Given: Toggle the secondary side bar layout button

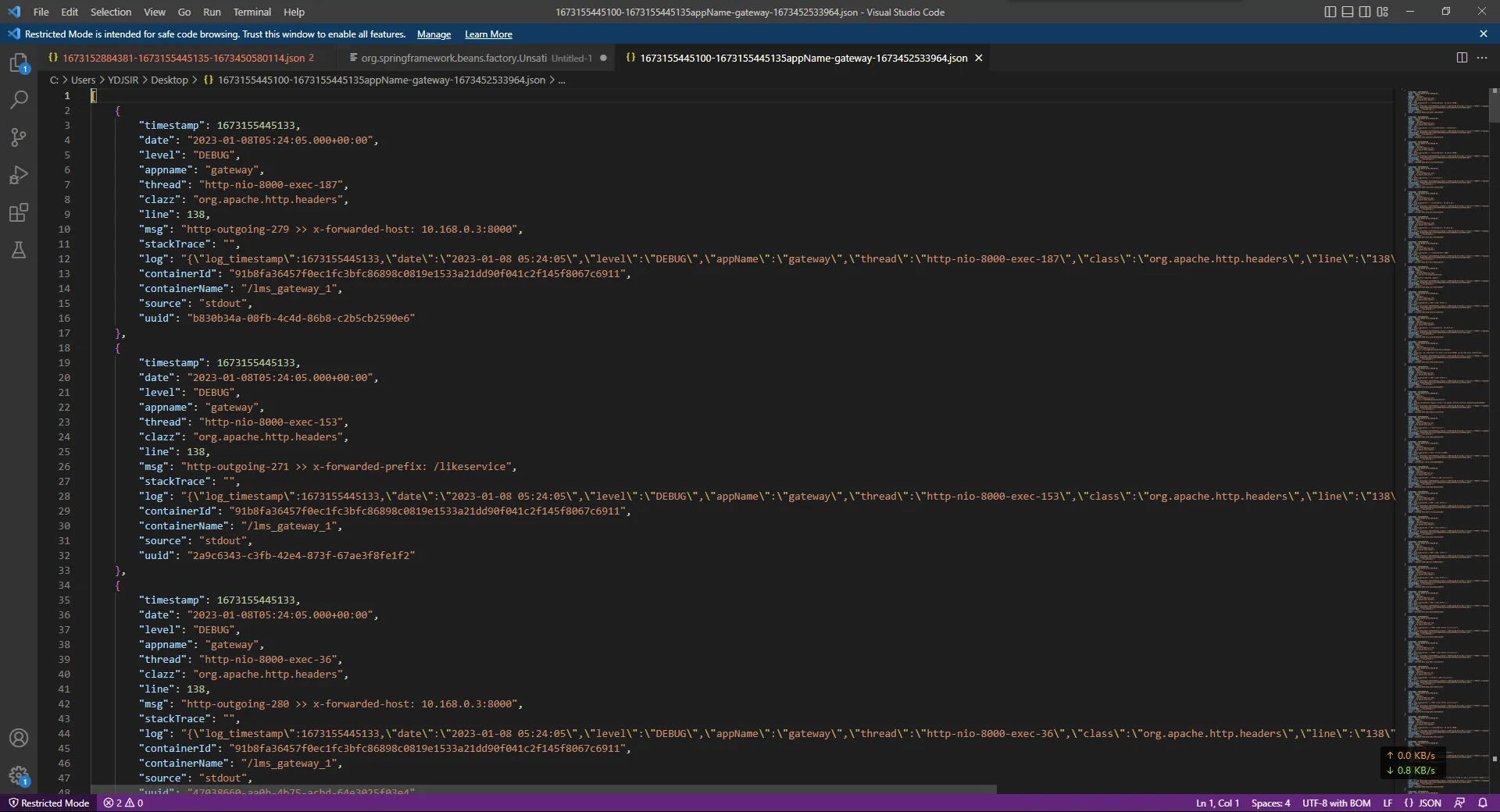Looking at the screenshot, I should [x=1365, y=12].
